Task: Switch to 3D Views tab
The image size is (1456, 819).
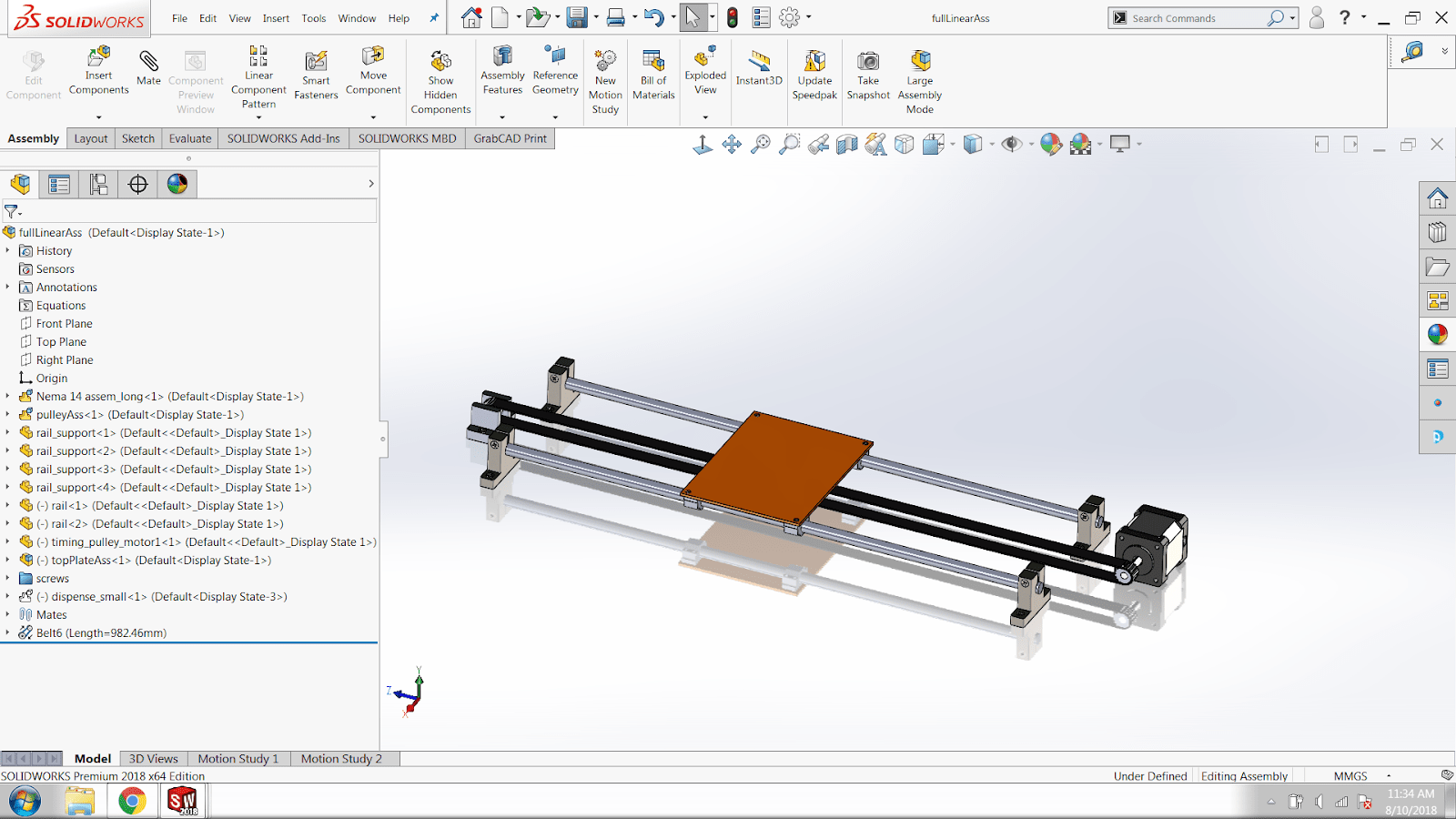Action: click(x=153, y=758)
